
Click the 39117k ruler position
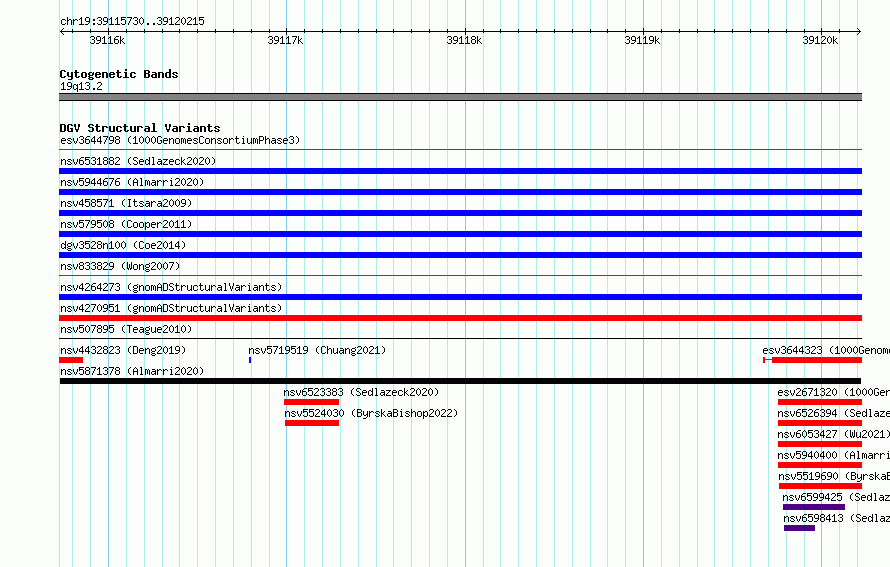coord(286,40)
